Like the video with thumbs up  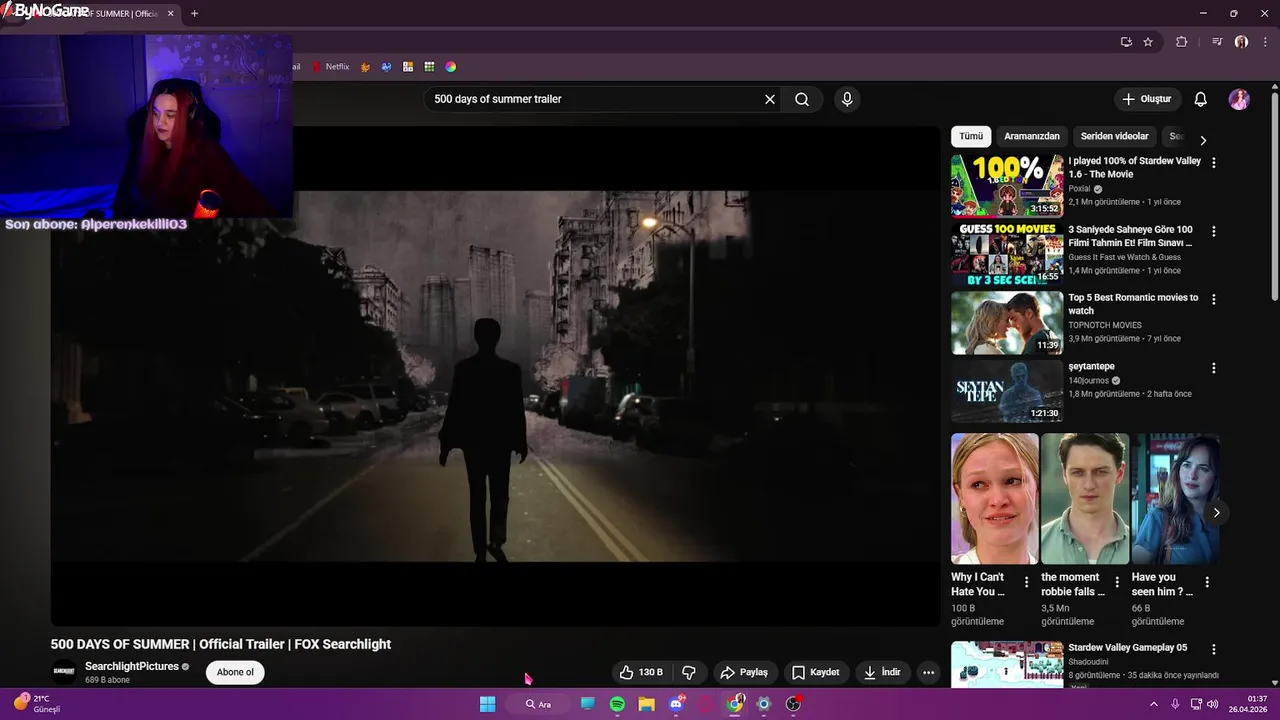coord(641,672)
